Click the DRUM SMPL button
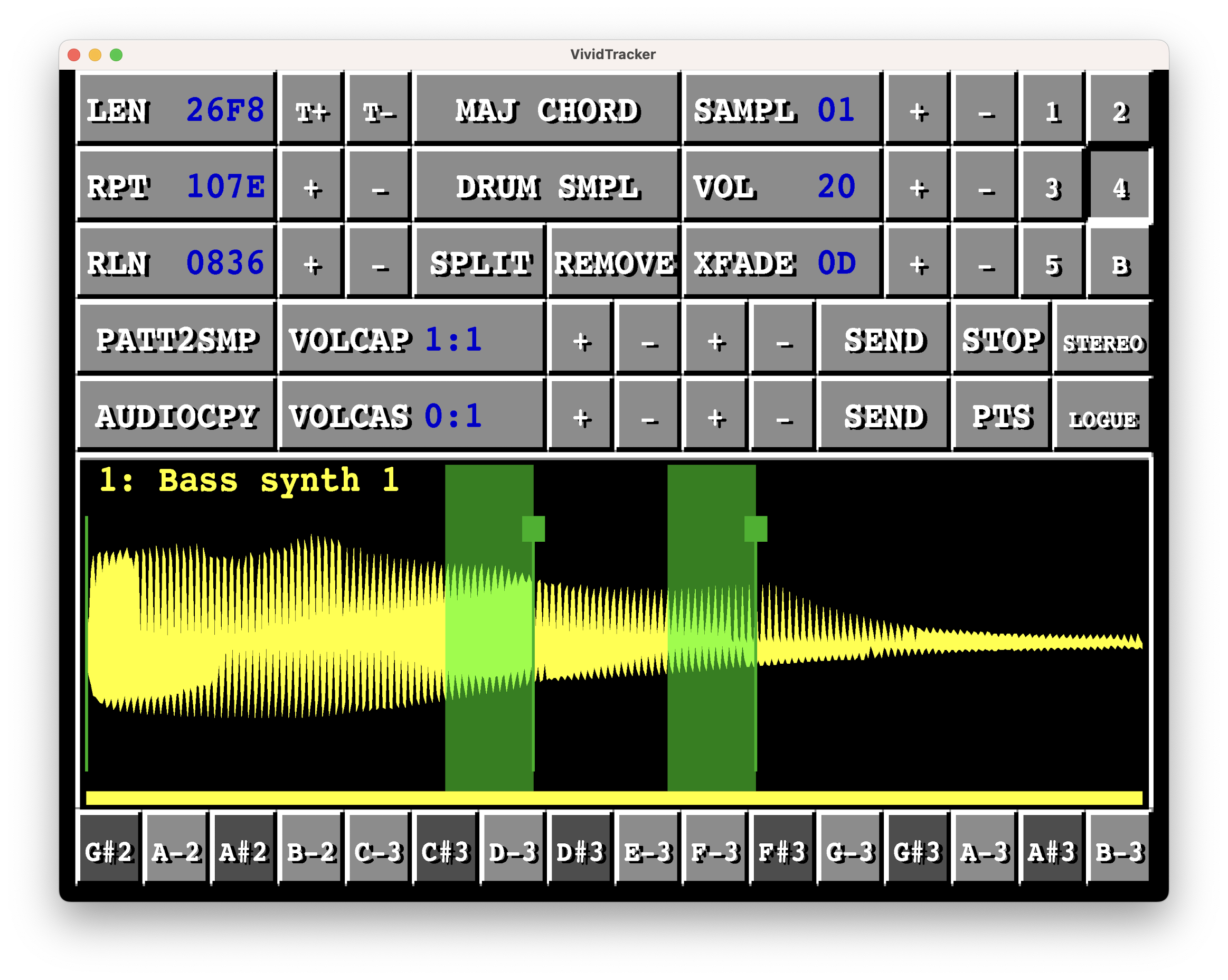Screen dimensions: 1228x980 click(546, 186)
